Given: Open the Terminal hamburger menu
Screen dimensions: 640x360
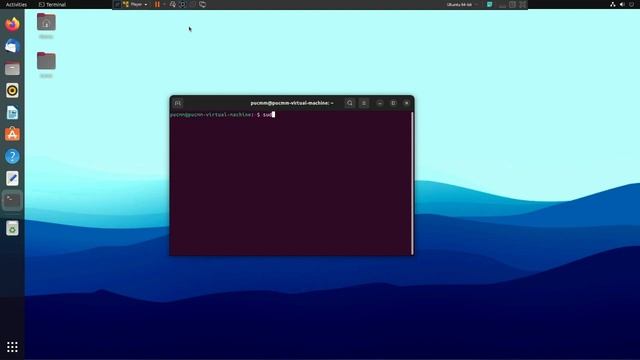Looking at the screenshot, I should [364, 103].
